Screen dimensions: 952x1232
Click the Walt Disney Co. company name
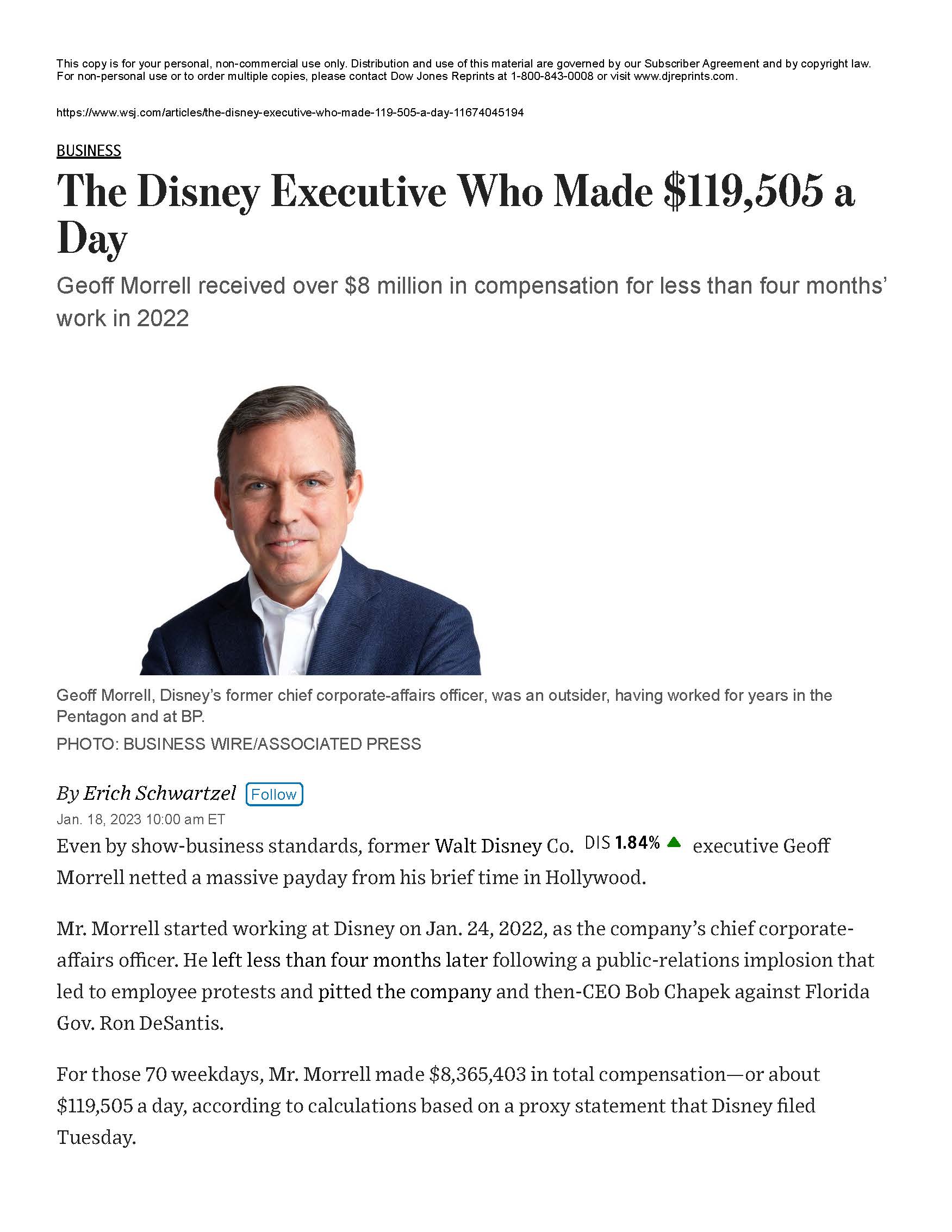click(503, 846)
